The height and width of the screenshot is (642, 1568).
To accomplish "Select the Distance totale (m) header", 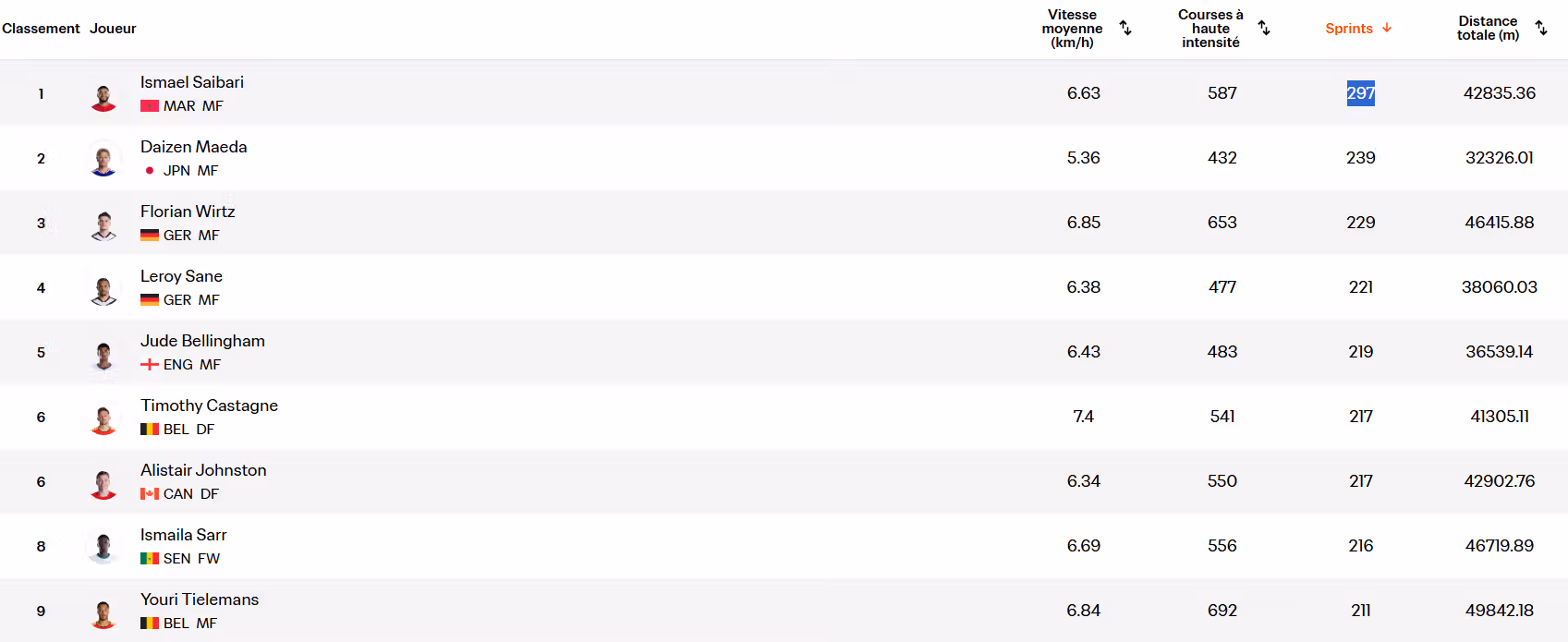I will pos(1488,28).
